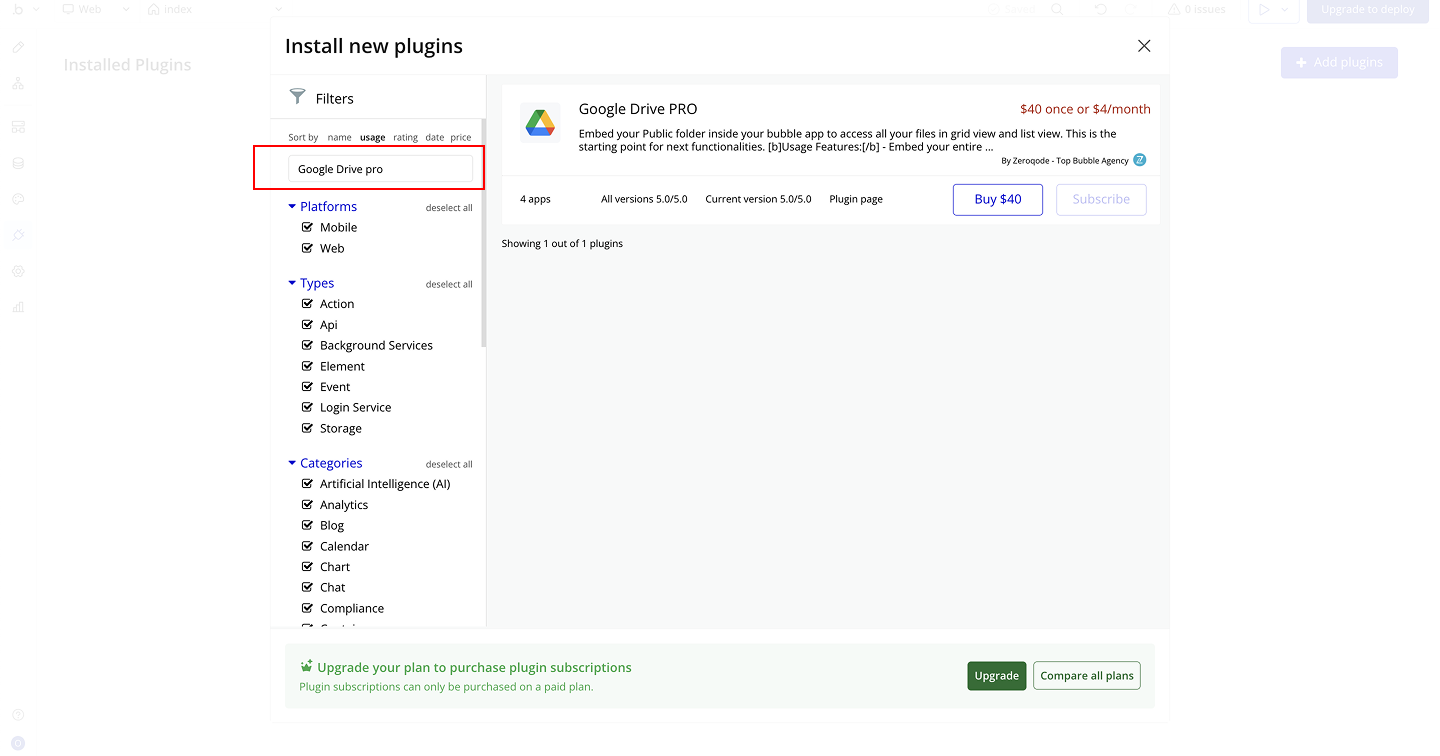
Task: Click Compare all plans button
Action: coord(1086,676)
